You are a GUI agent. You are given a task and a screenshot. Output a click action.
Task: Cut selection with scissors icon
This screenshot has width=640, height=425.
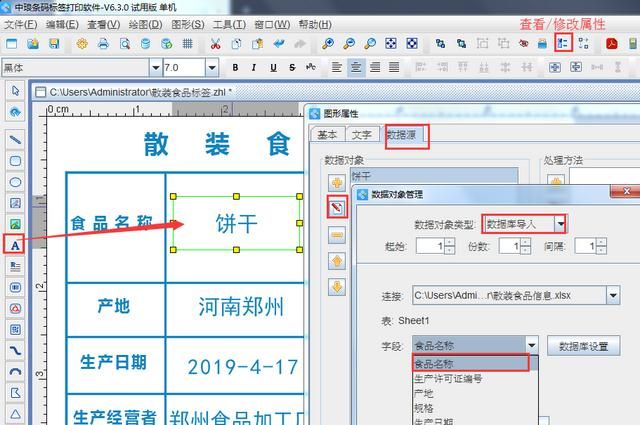coord(216,43)
